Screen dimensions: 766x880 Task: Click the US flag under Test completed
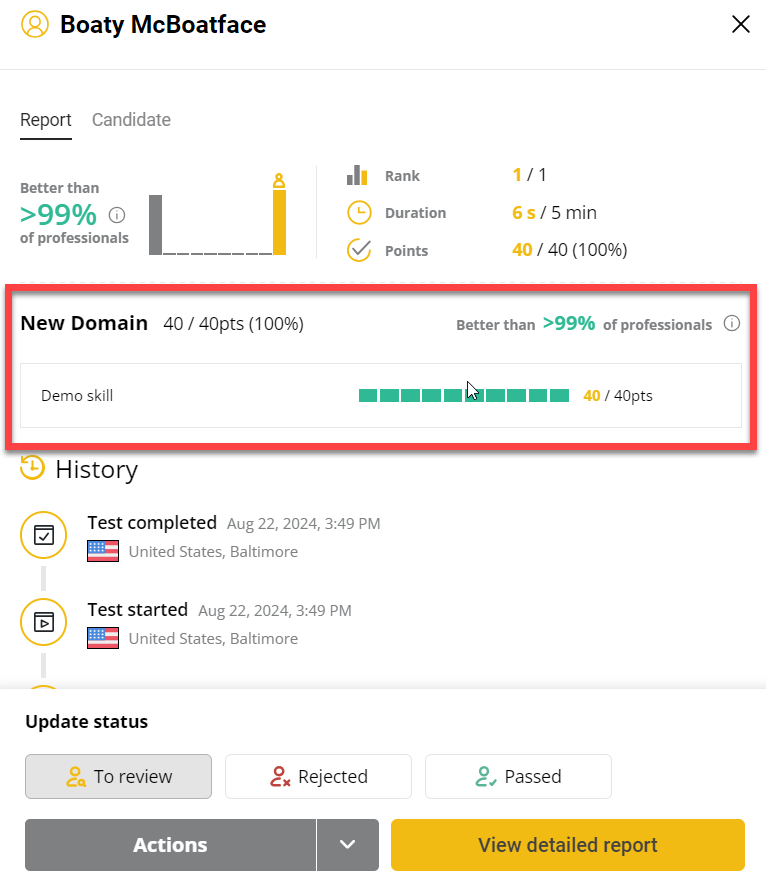[103, 551]
